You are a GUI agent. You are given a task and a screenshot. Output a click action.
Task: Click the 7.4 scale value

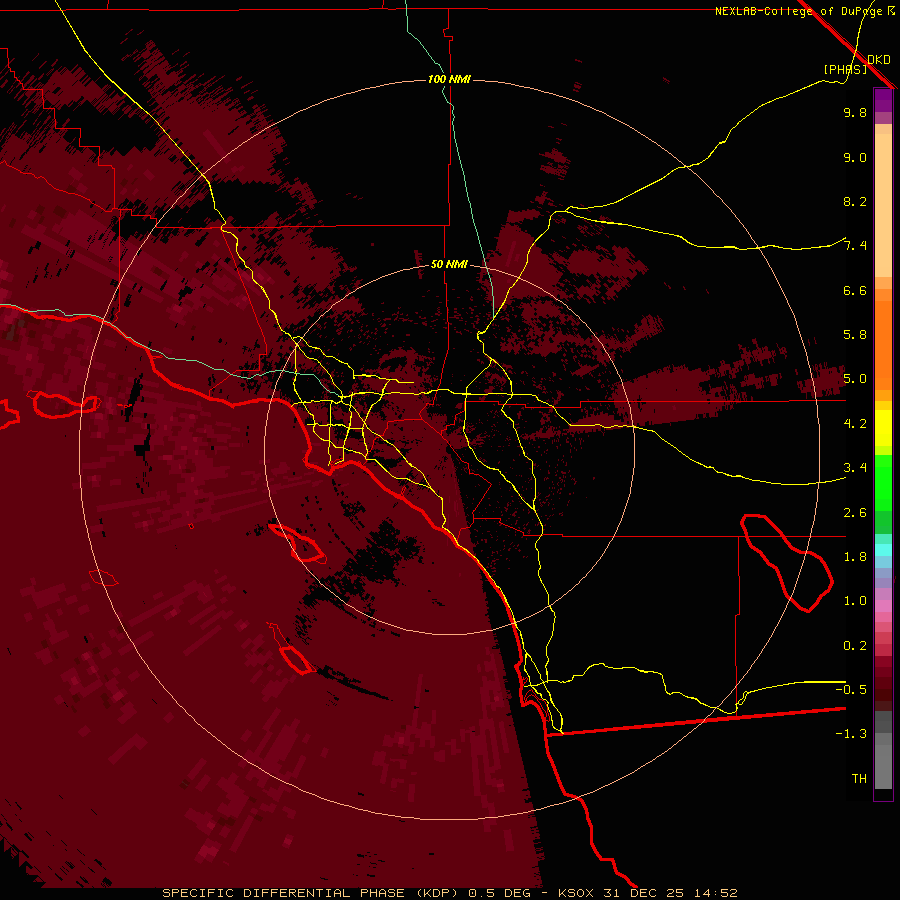[x=855, y=246]
